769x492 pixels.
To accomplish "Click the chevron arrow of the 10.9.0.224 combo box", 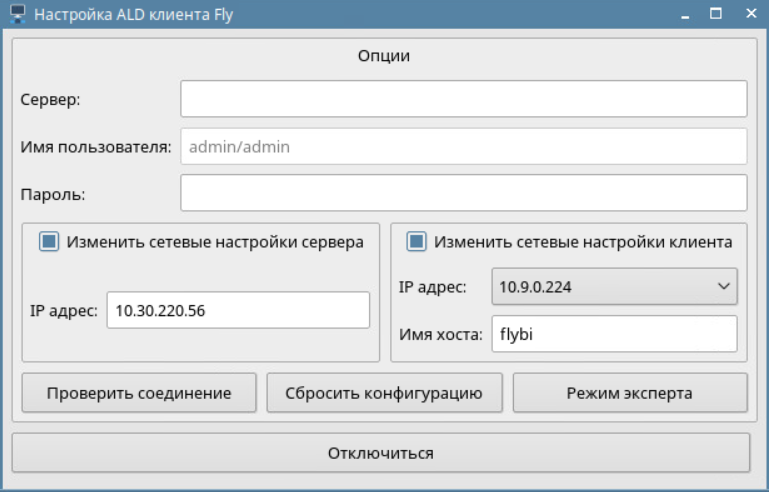I will [724, 287].
